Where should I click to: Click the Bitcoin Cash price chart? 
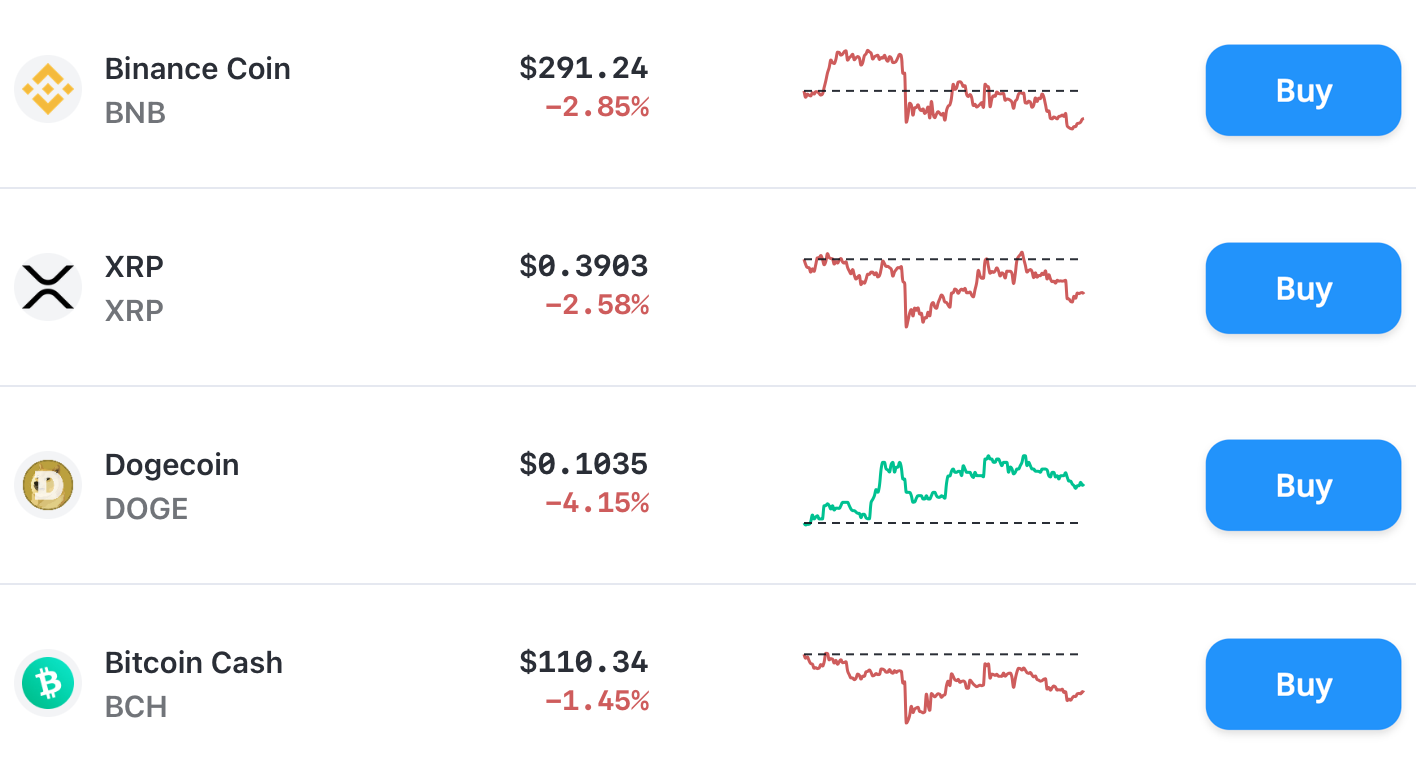(x=940, y=684)
